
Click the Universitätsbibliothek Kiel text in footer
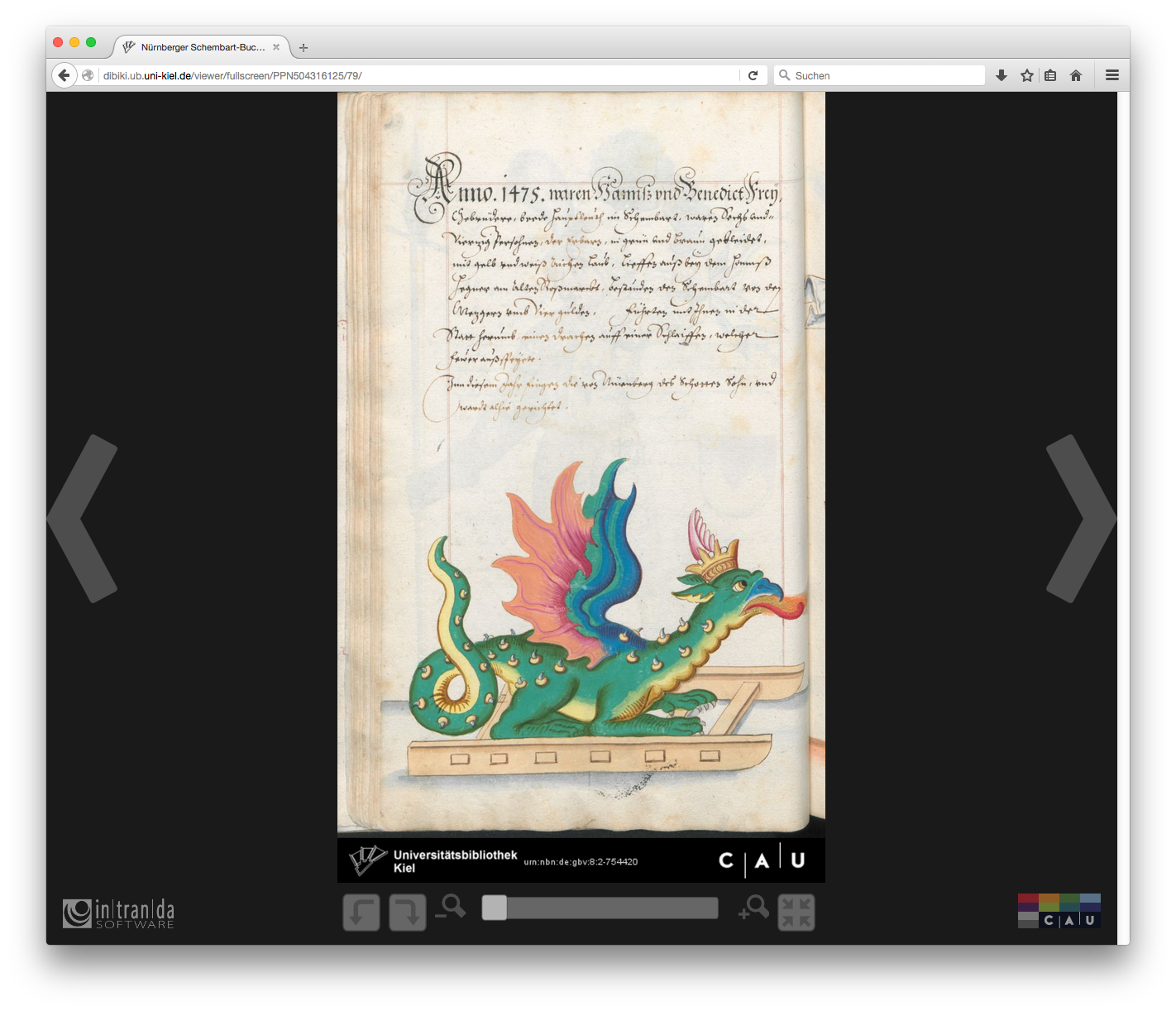click(x=455, y=861)
